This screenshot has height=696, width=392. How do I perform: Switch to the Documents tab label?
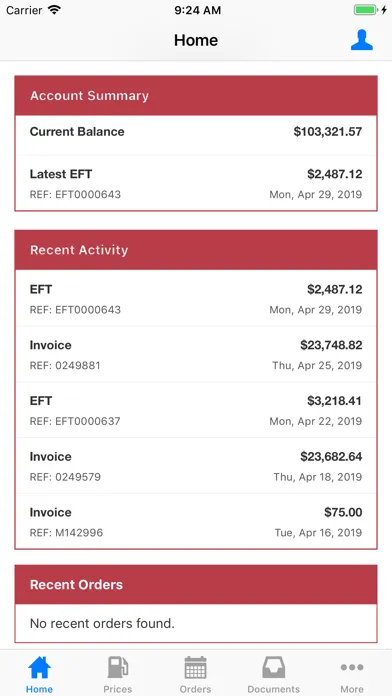point(273,689)
